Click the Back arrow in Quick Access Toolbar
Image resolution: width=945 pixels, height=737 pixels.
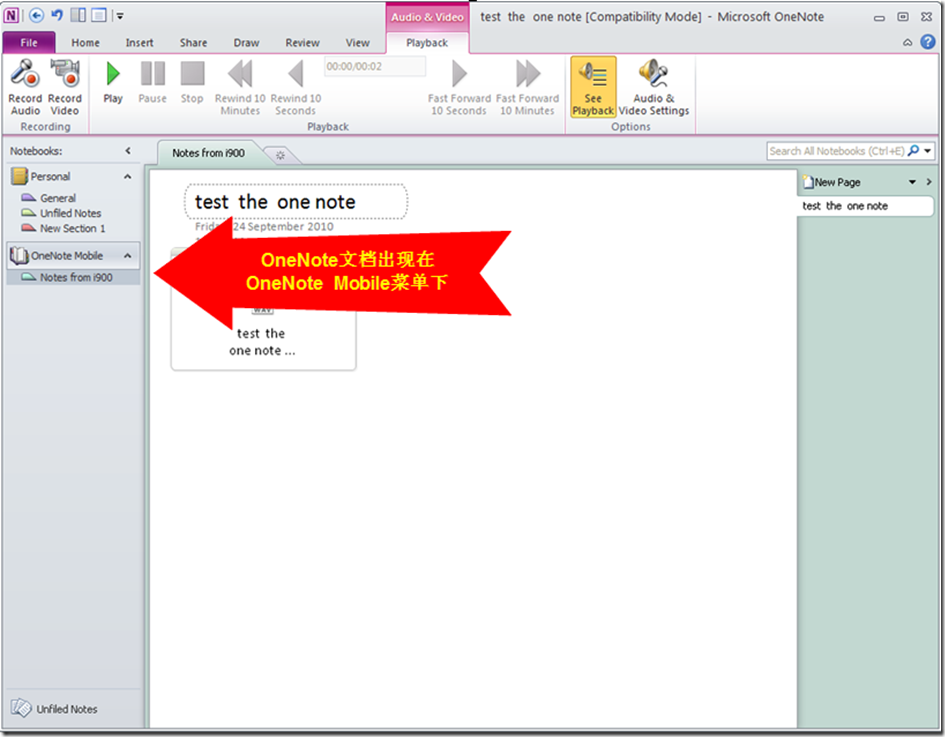coord(36,15)
